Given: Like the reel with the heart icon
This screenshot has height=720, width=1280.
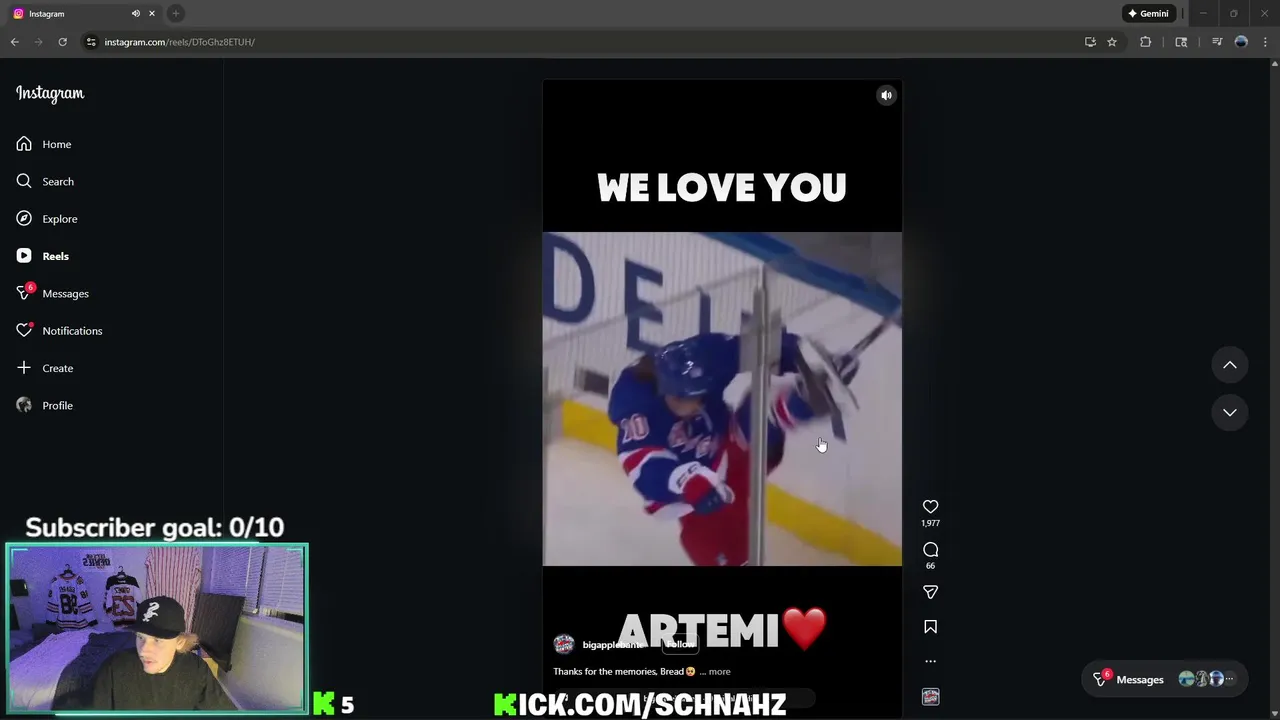Looking at the screenshot, I should click(x=930, y=507).
